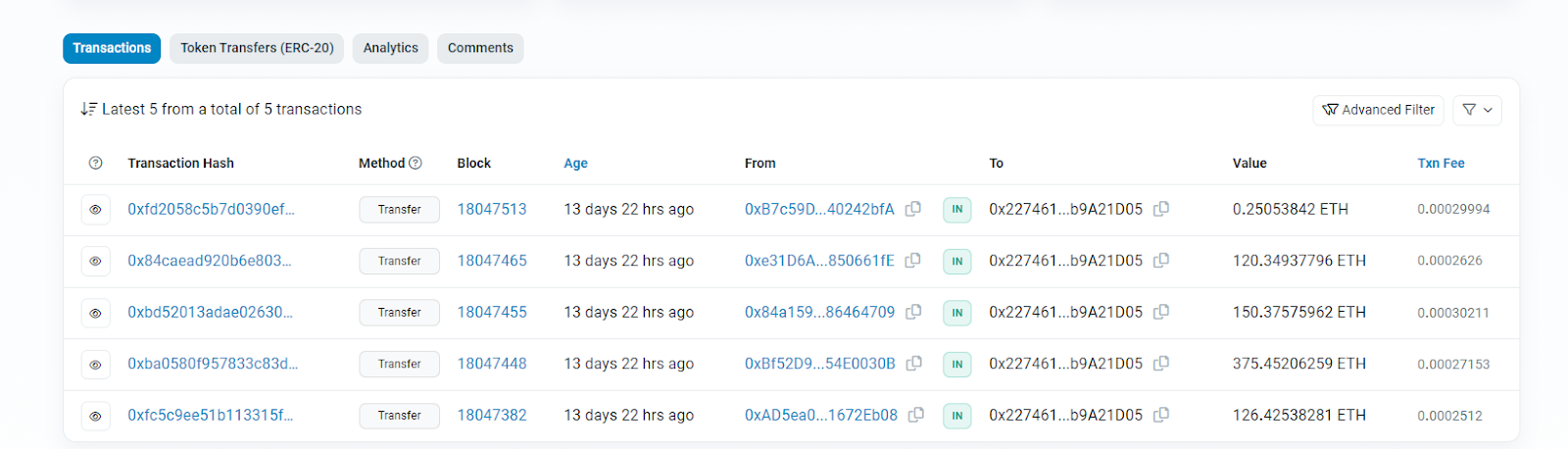This screenshot has height=449, width=1568.
Task: Open block 18047448 link
Action: click(492, 364)
